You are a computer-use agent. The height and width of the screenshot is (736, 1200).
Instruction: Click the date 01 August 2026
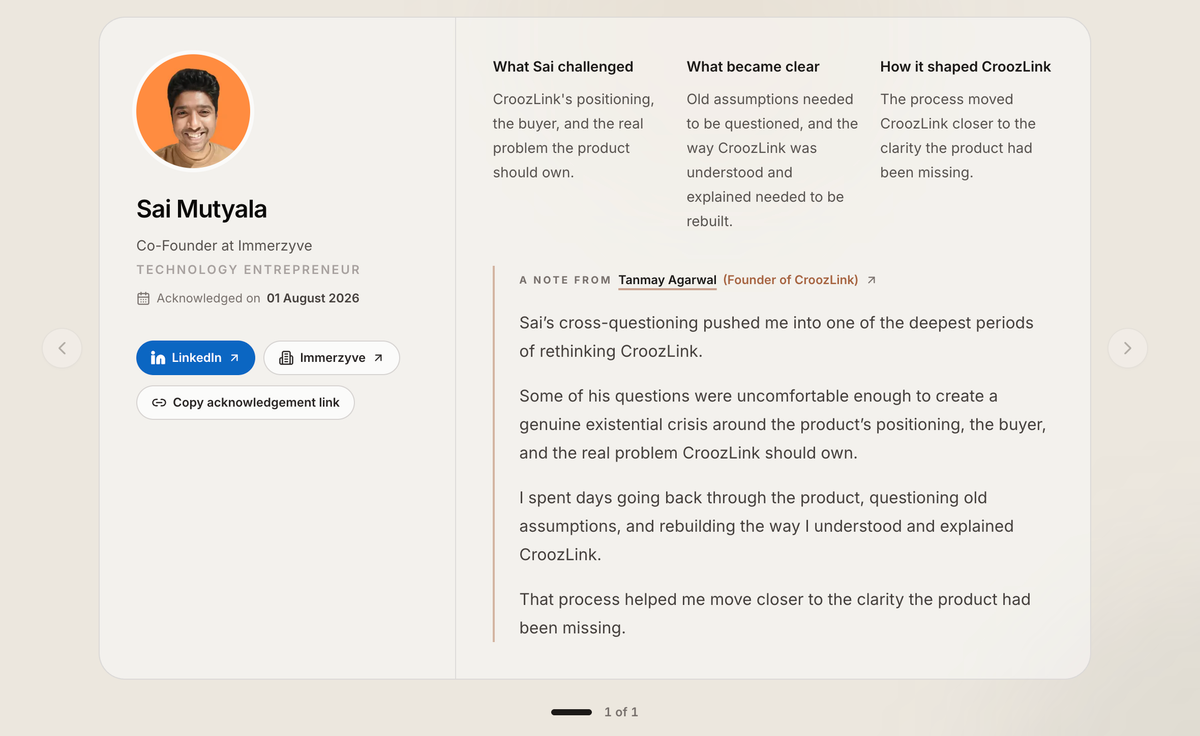click(313, 298)
